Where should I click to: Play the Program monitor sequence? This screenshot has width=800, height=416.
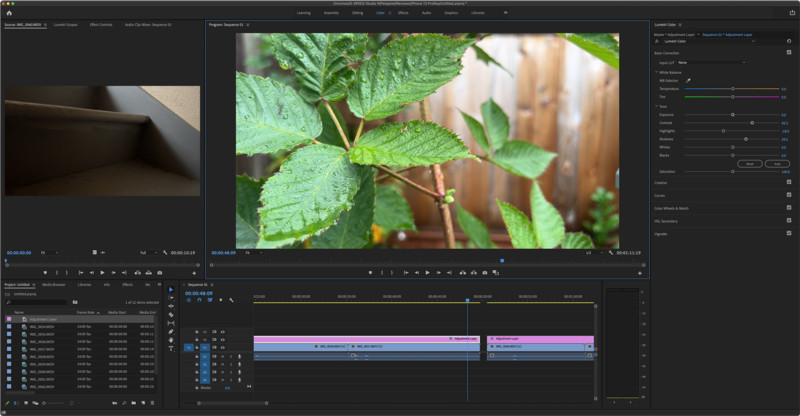coord(428,273)
